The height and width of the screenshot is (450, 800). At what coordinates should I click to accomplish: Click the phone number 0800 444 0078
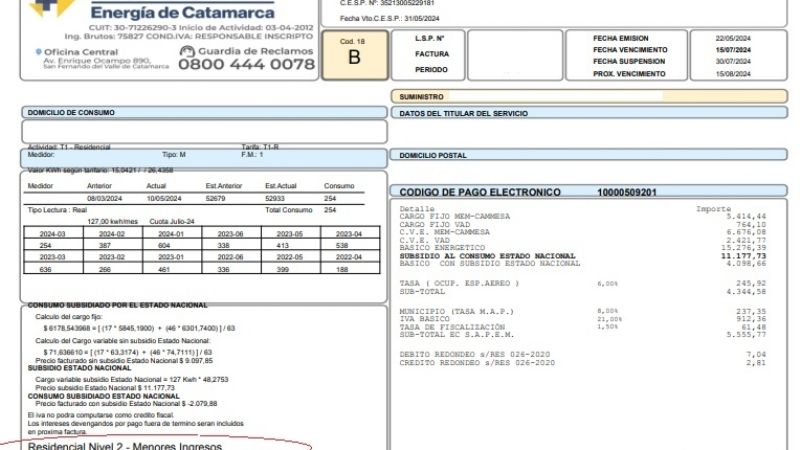(x=246, y=64)
